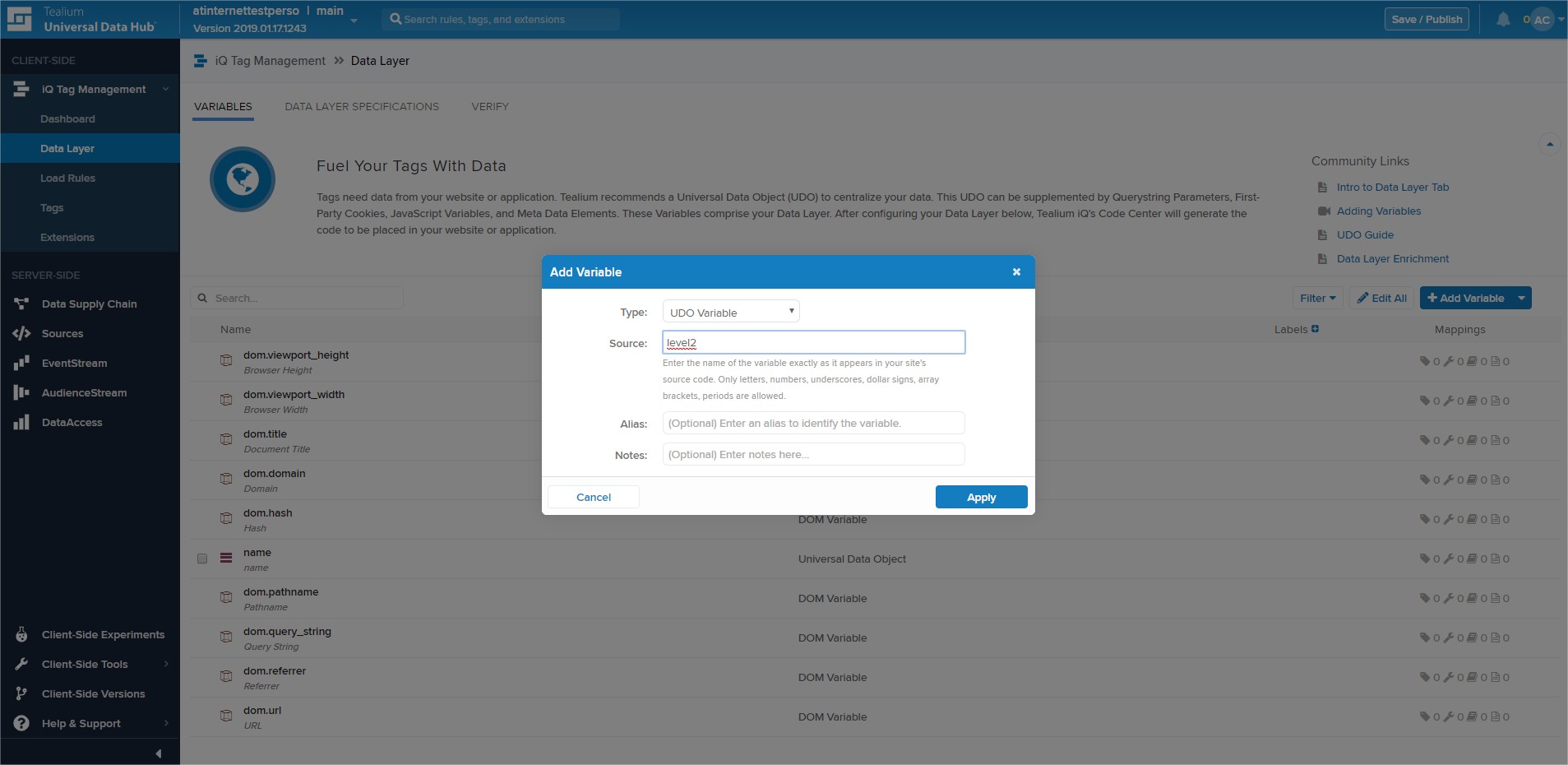This screenshot has height=765, width=1568.
Task: Open the Add Variable dropdown arrow
Action: click(x=1521, y=299)
